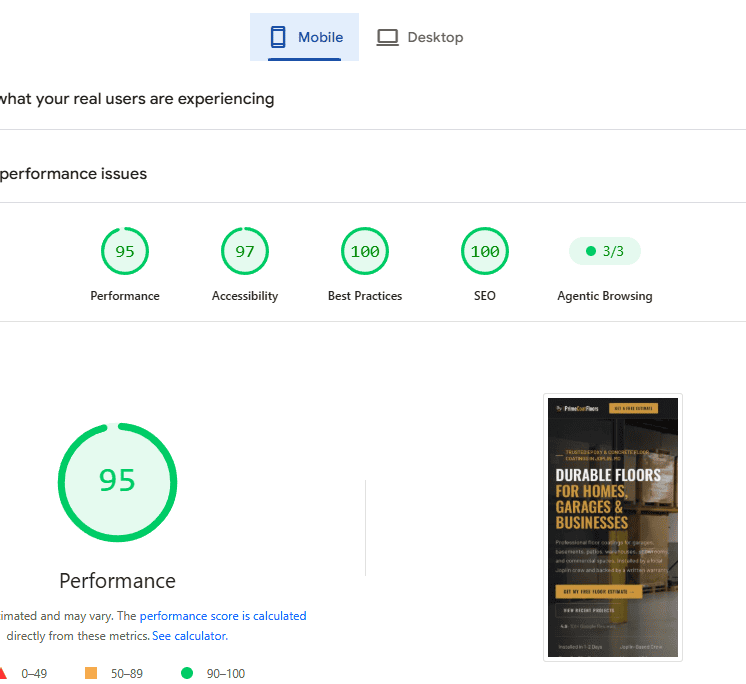Select the 90–100 legend text

pyautogui.click(x=226, y=674)
